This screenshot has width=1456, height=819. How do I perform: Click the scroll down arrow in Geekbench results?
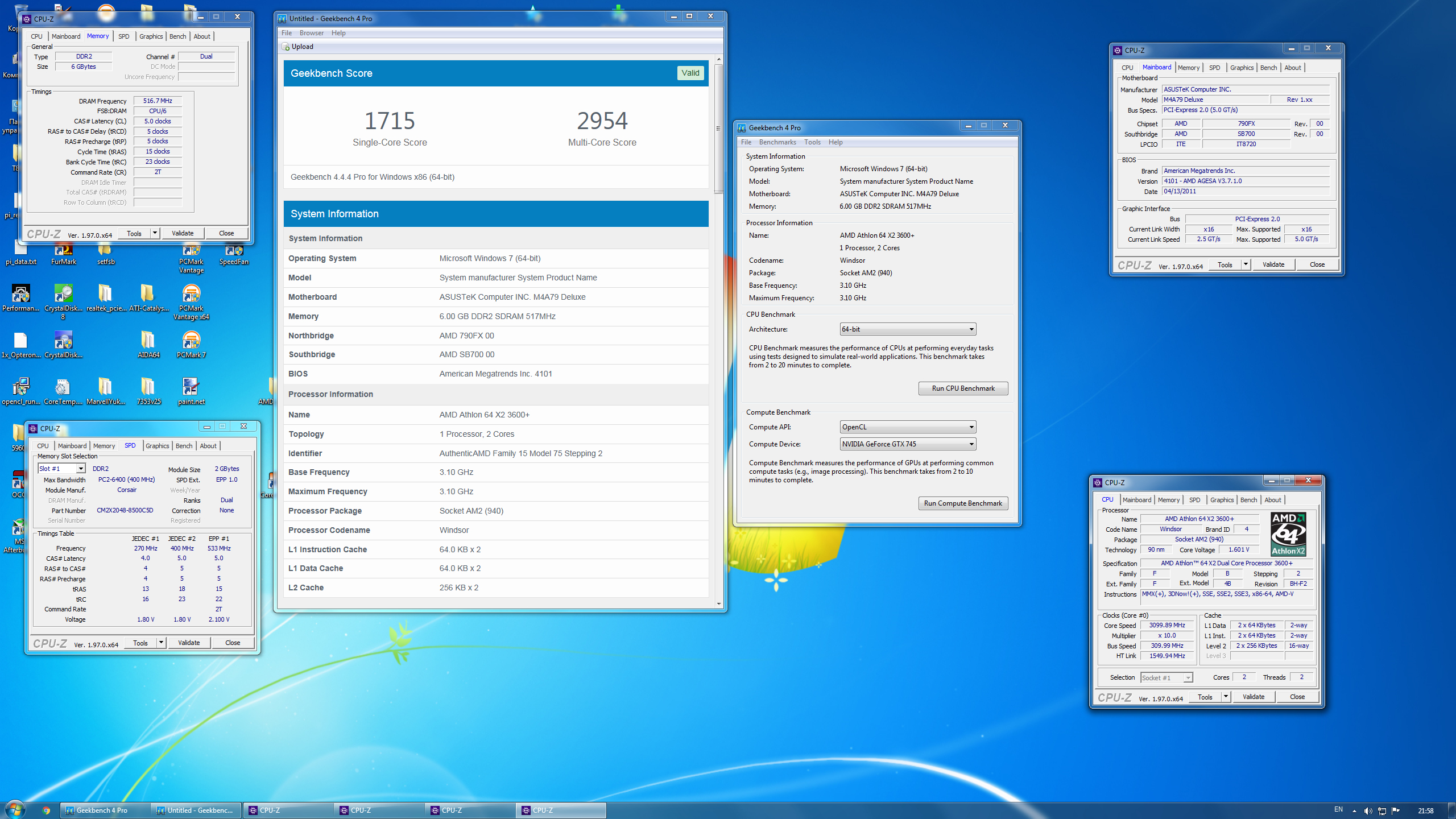[719, 604]
